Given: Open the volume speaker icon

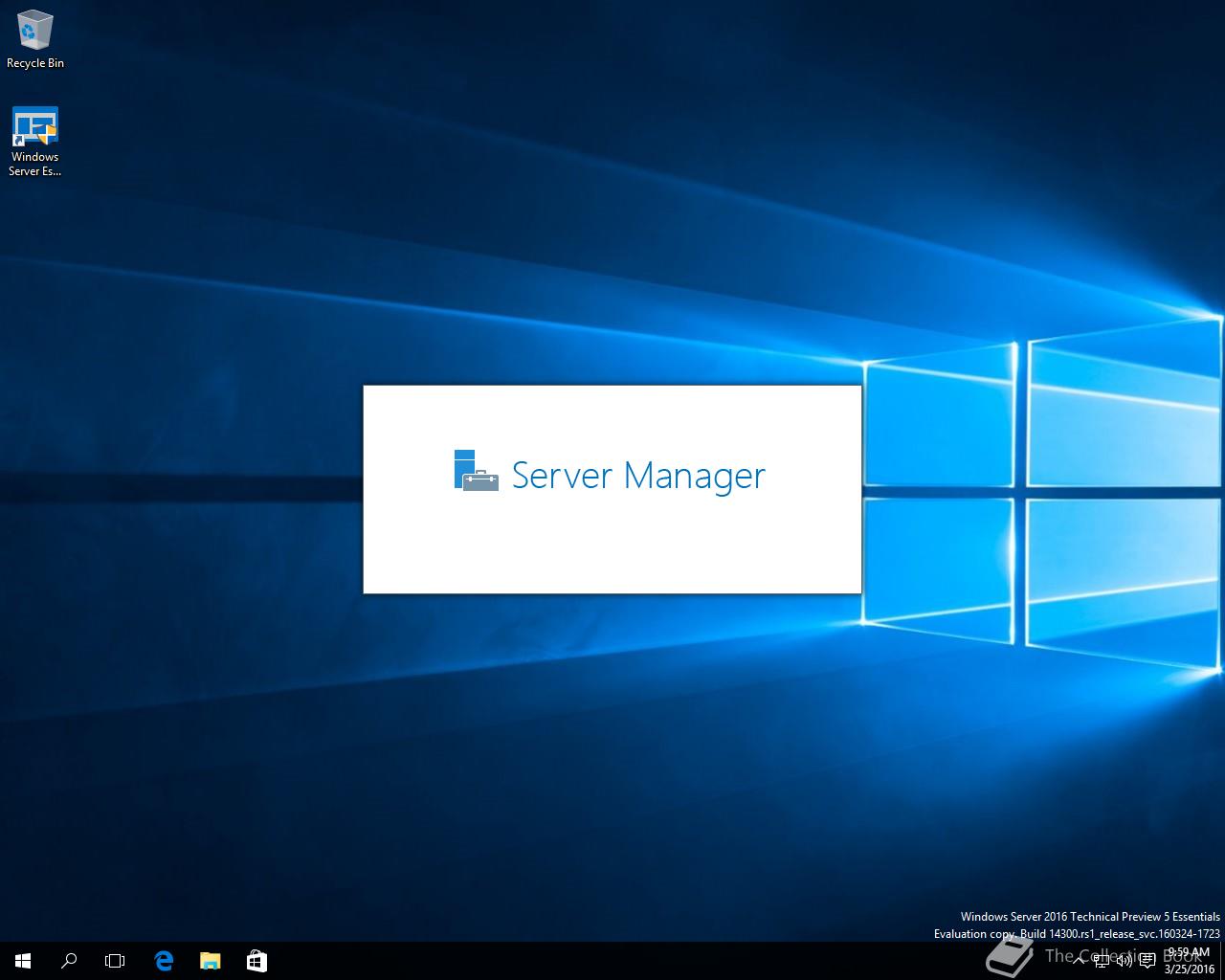Looking at the screenshot, I should click(1125, 961).
